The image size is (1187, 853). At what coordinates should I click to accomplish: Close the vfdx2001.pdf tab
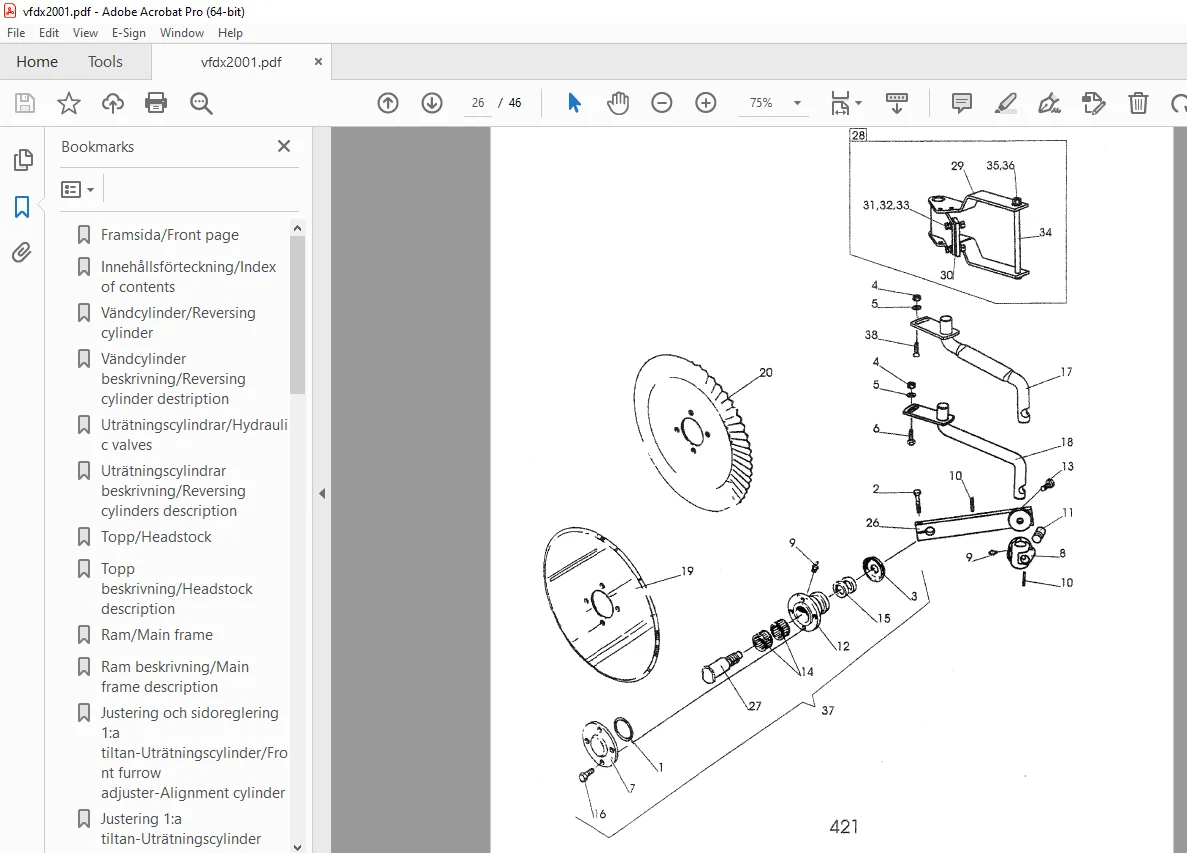[x=318, y=61]
